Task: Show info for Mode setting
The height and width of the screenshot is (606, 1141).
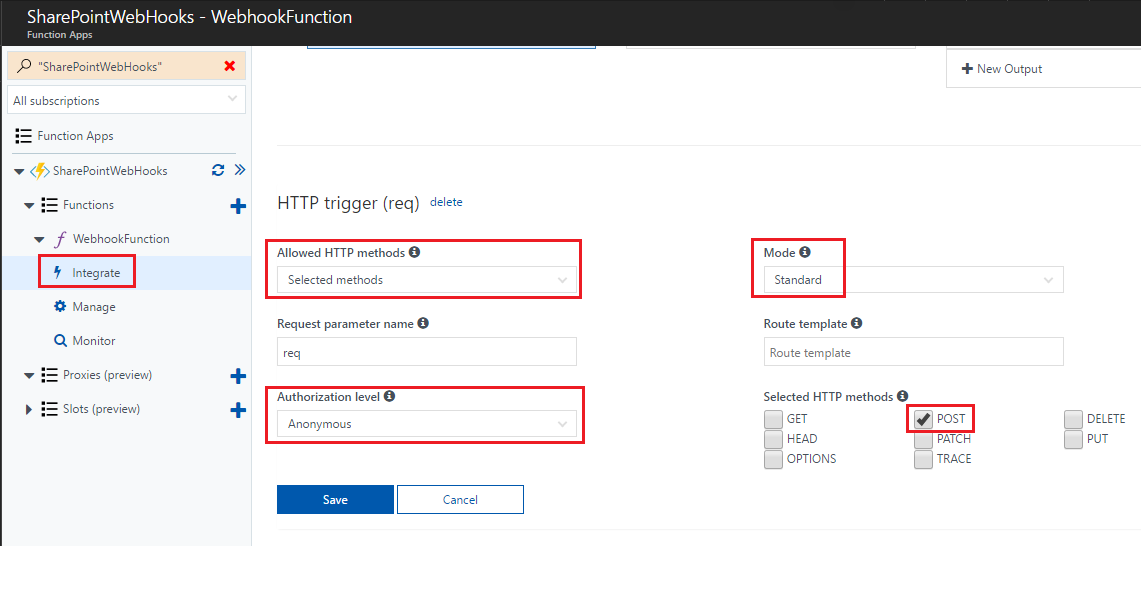Action: pos(805,252)
